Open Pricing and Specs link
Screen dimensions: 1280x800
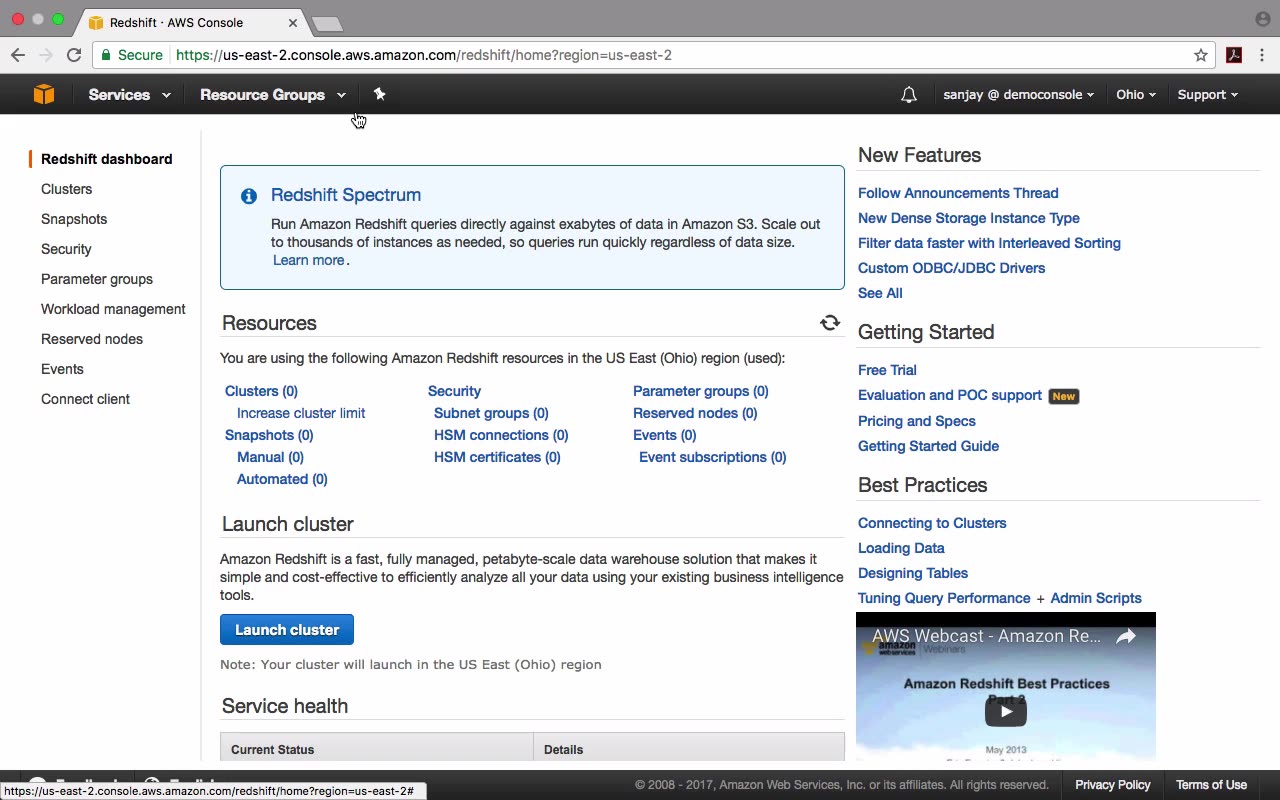coord(917,421)
